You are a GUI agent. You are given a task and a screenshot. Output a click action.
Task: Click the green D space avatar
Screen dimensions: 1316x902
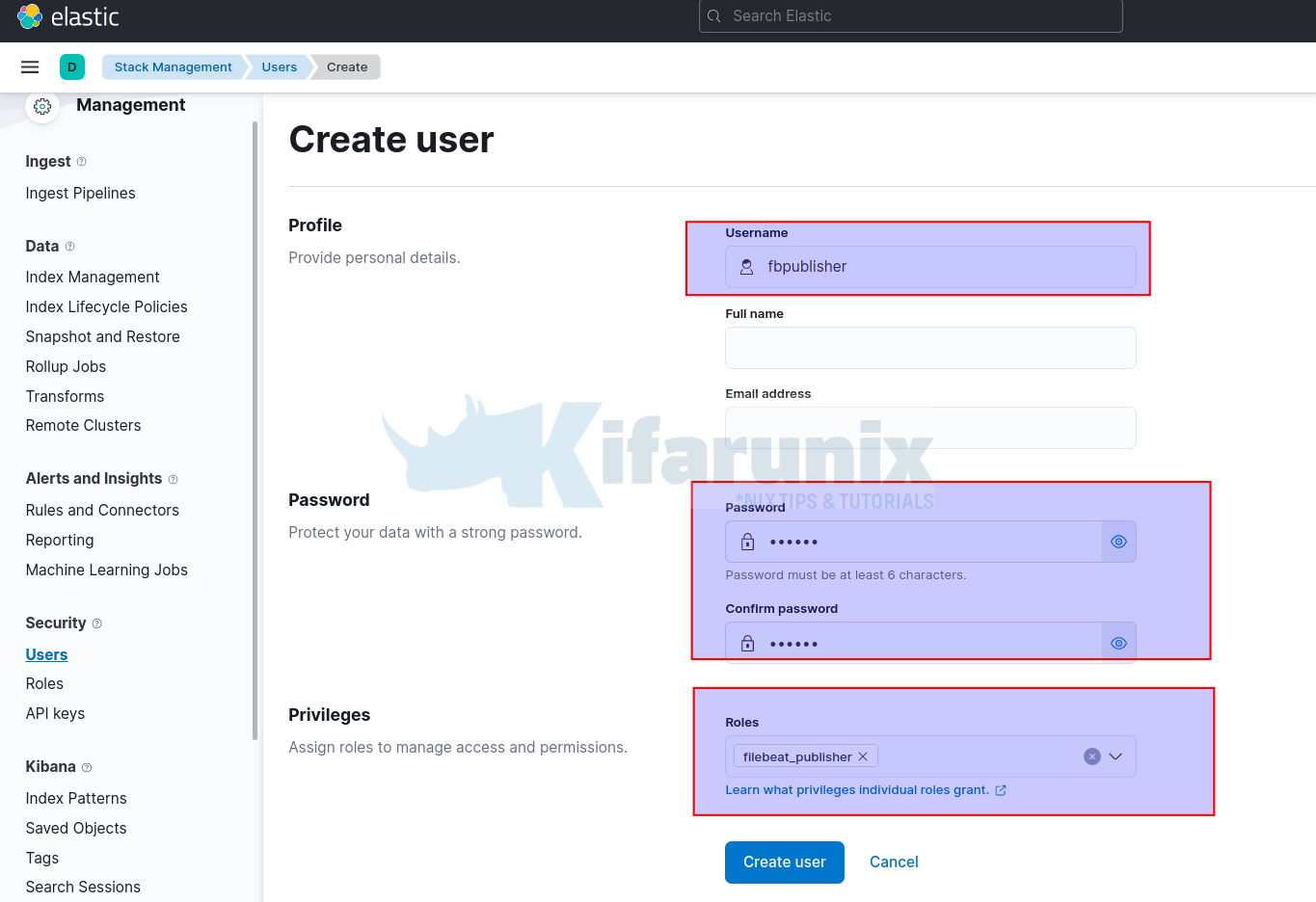[x=72, y=66]
